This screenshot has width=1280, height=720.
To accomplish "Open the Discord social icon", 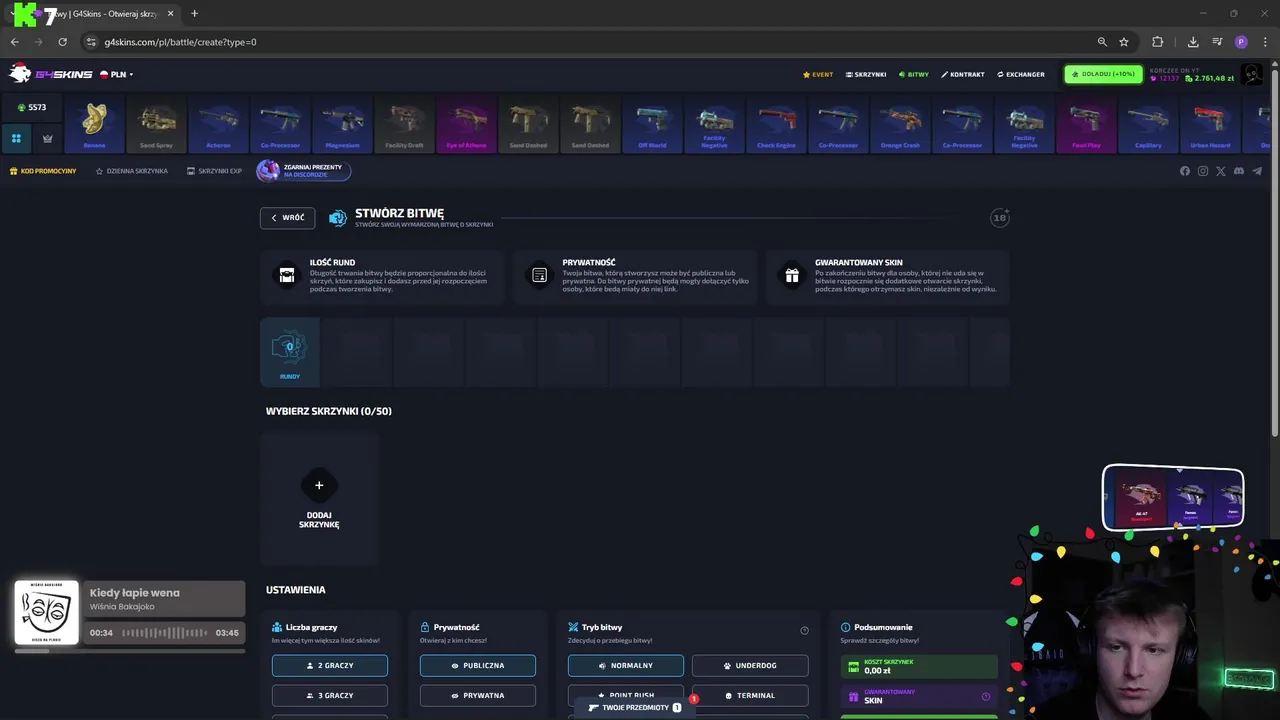I will [1239, 171].
